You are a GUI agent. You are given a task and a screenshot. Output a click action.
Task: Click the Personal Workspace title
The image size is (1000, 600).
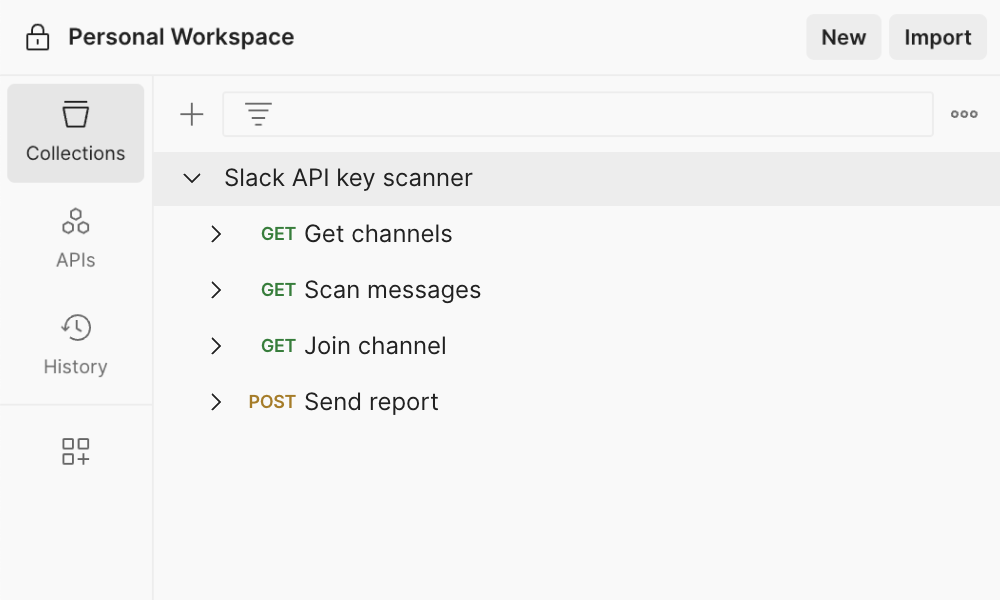point(181,38)
